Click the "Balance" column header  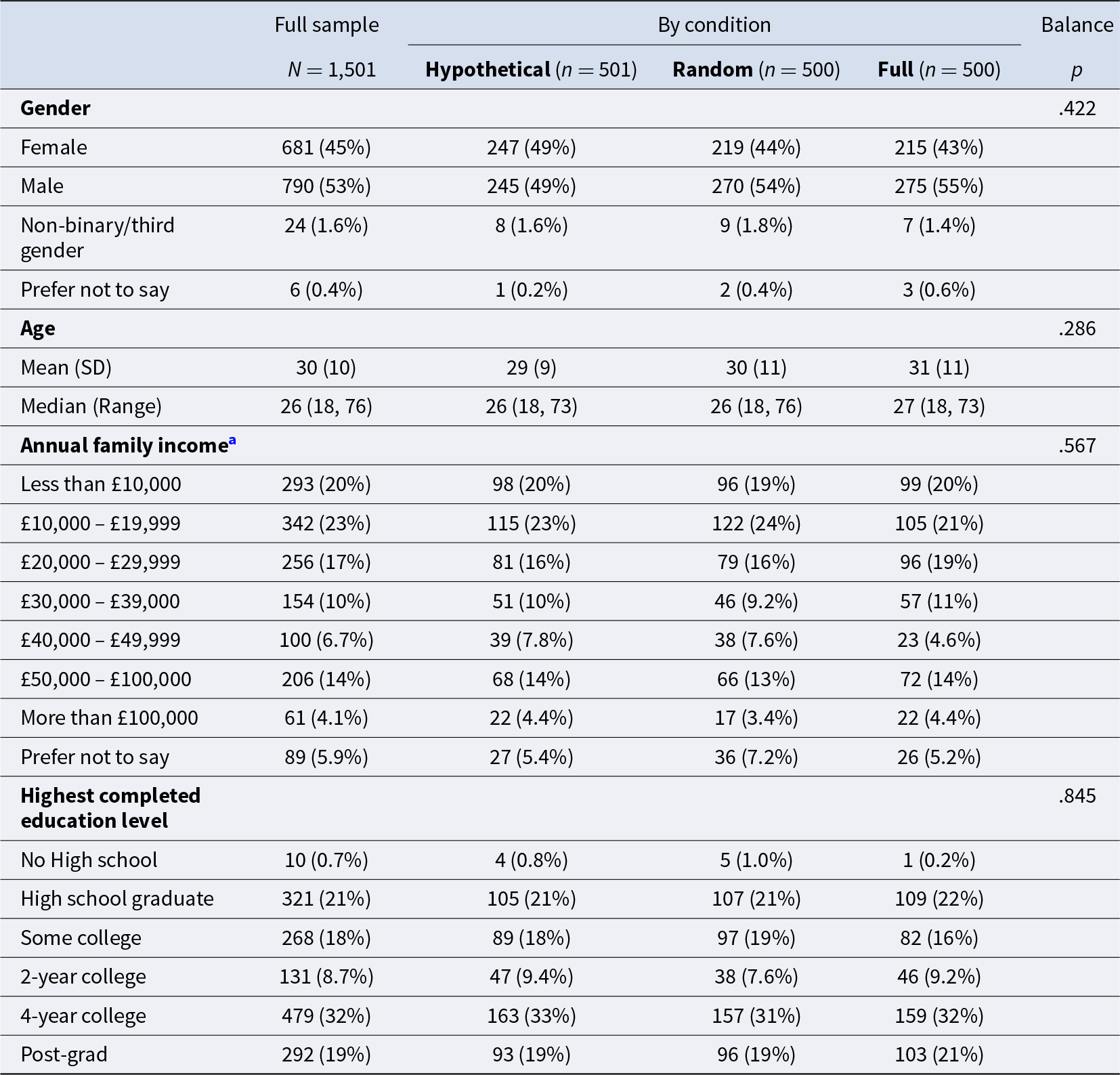1077,25
